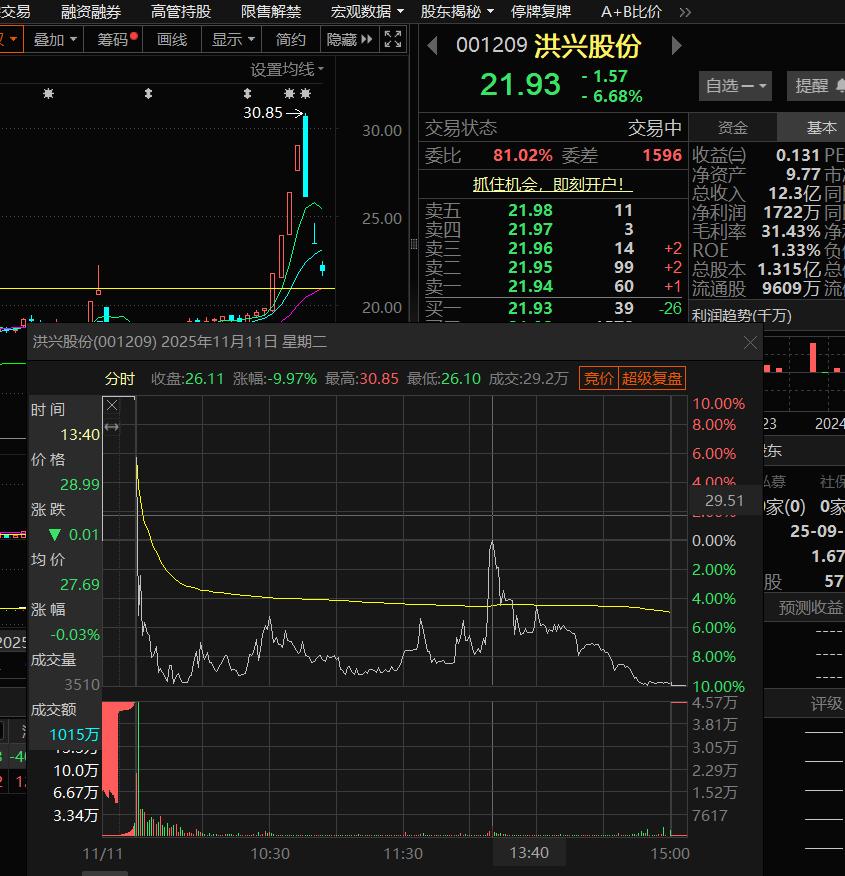Hide the side panel with 隐藏
The width and height of the screenshot is (845, 876).
point(349,39)
